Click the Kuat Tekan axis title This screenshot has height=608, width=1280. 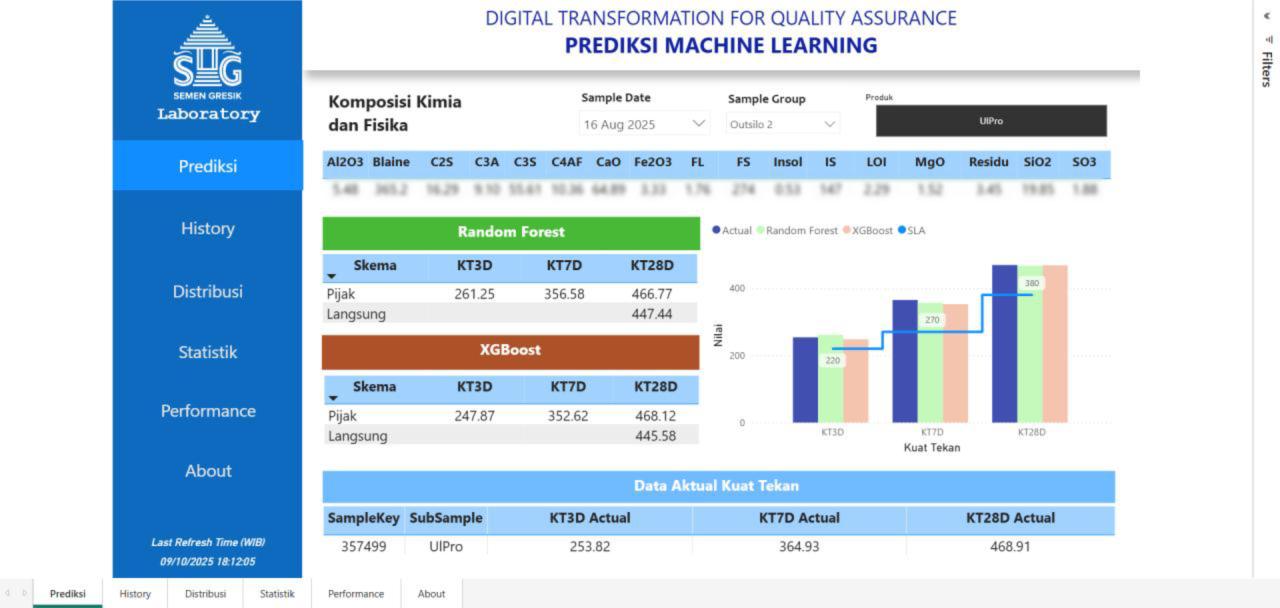[932, 448]
